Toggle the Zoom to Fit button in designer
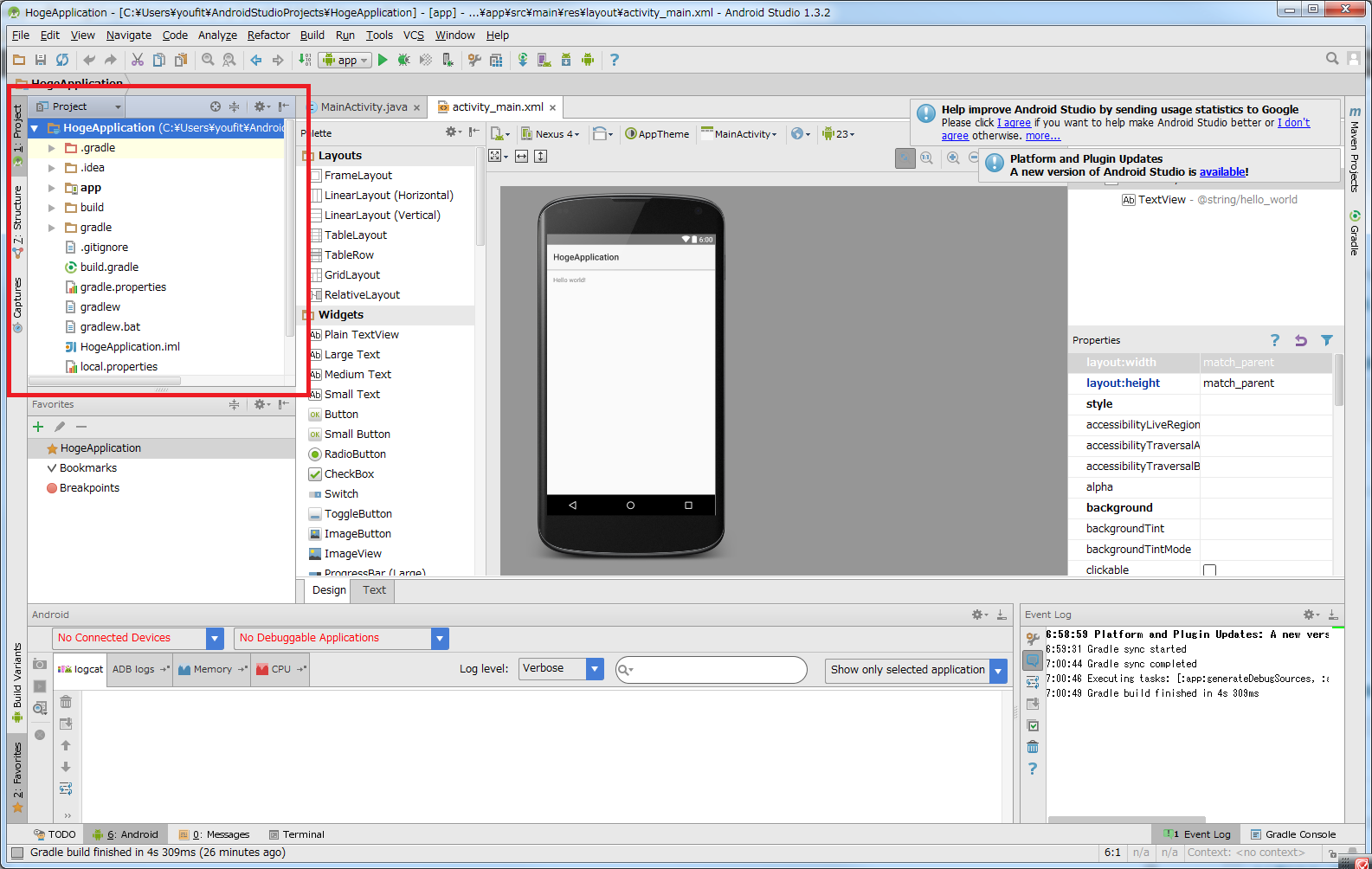Screen dimensions: 1372x869 [x=905, y=158]
